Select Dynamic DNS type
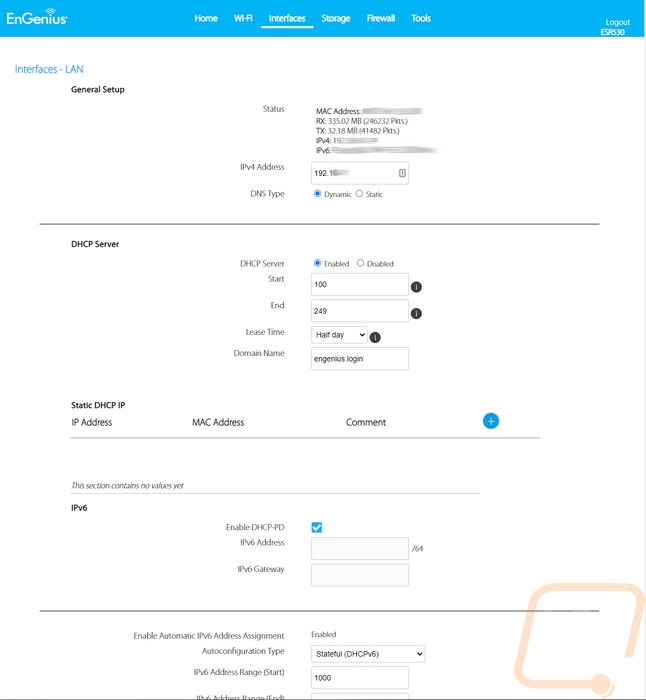Image resolution: width=646 pixels, height=700 pixels. (x=318, y=194)
